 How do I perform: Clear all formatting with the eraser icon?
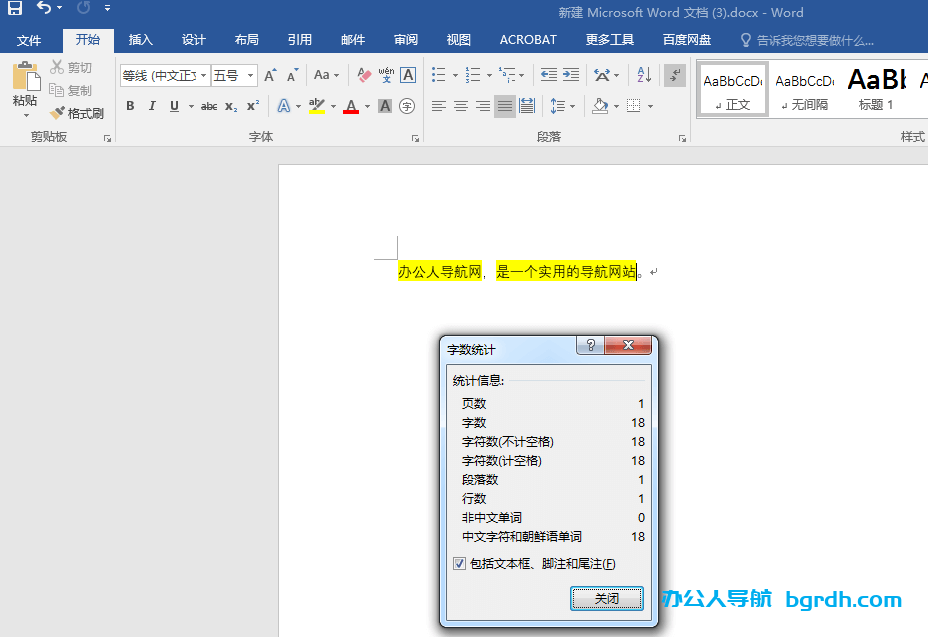(x=364, y=75)
